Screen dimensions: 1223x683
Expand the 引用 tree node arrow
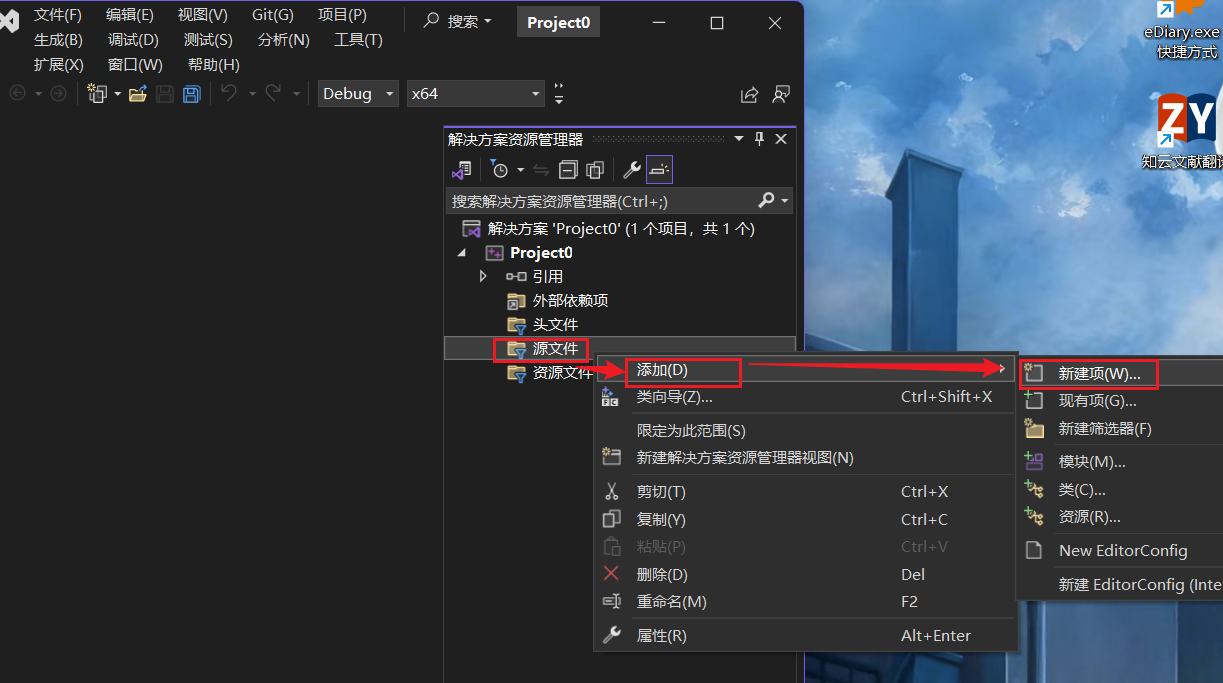tap(483, 276)
